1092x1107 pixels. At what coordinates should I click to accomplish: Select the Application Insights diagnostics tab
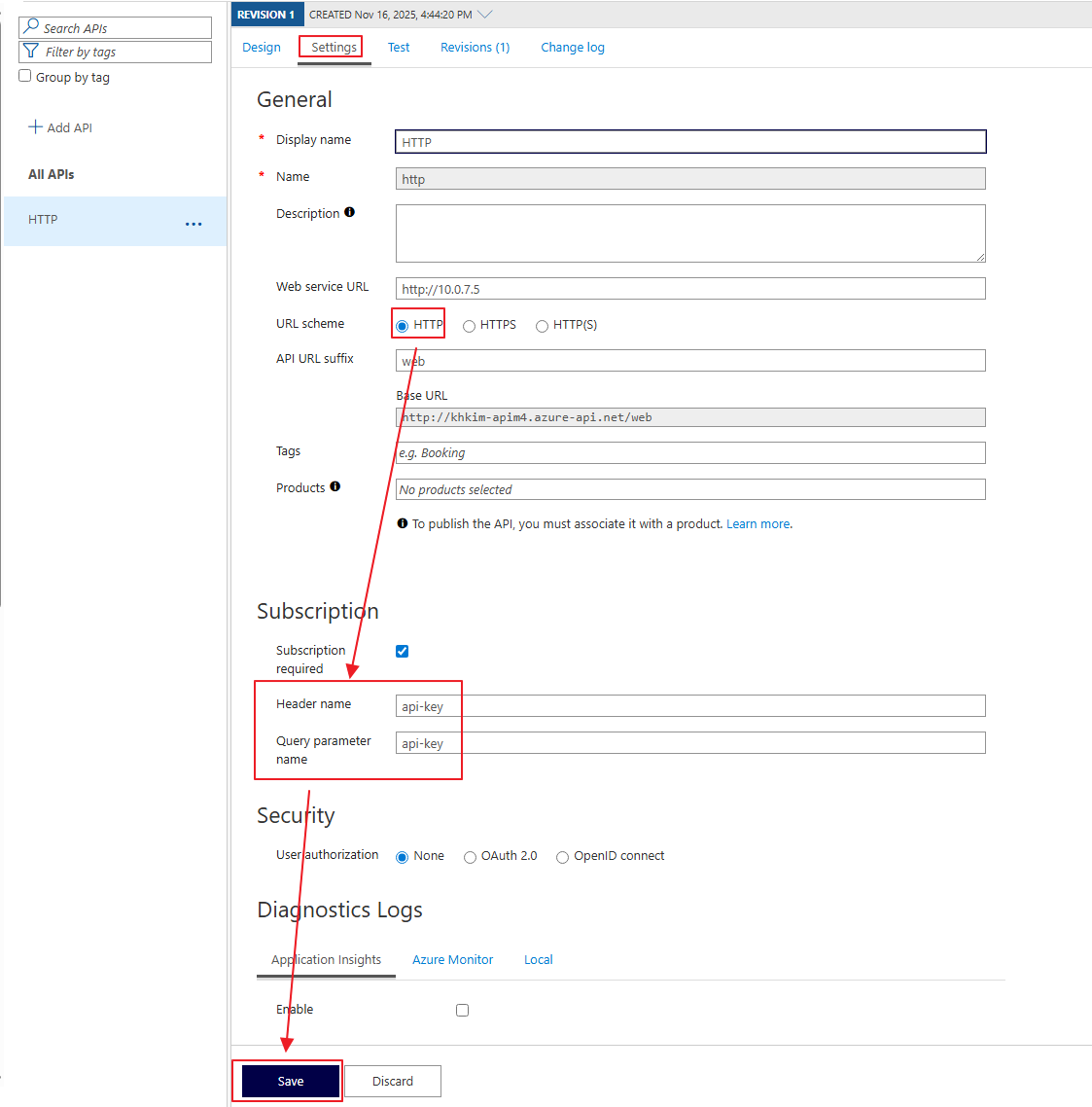tap(326, 959)
